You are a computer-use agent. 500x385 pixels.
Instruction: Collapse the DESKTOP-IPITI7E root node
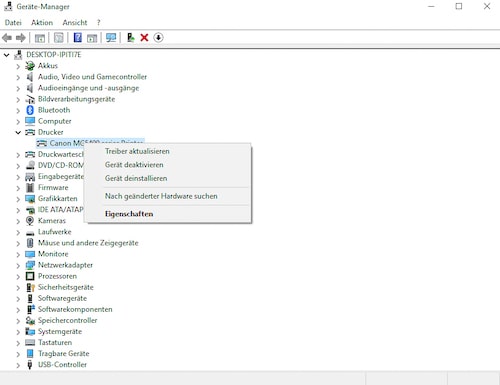[x=7, y=55]
